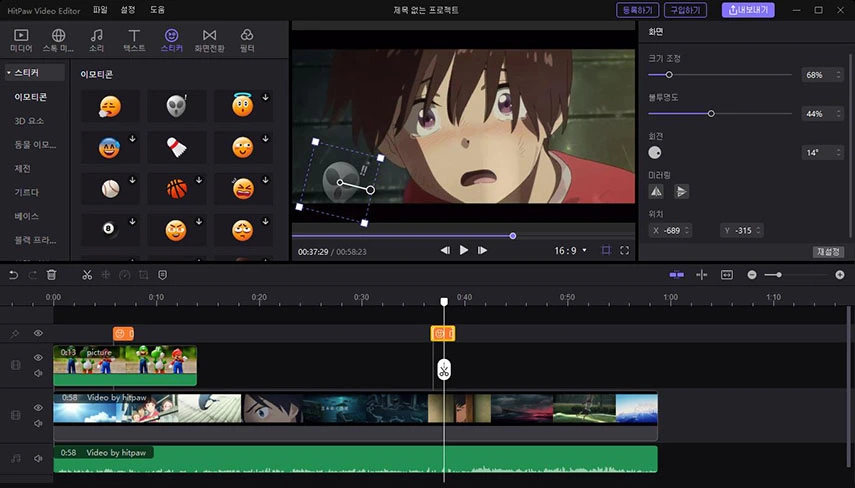This screenshot has height=488, width=855.
Task: Step back one frame in preview
Action: 445,250
